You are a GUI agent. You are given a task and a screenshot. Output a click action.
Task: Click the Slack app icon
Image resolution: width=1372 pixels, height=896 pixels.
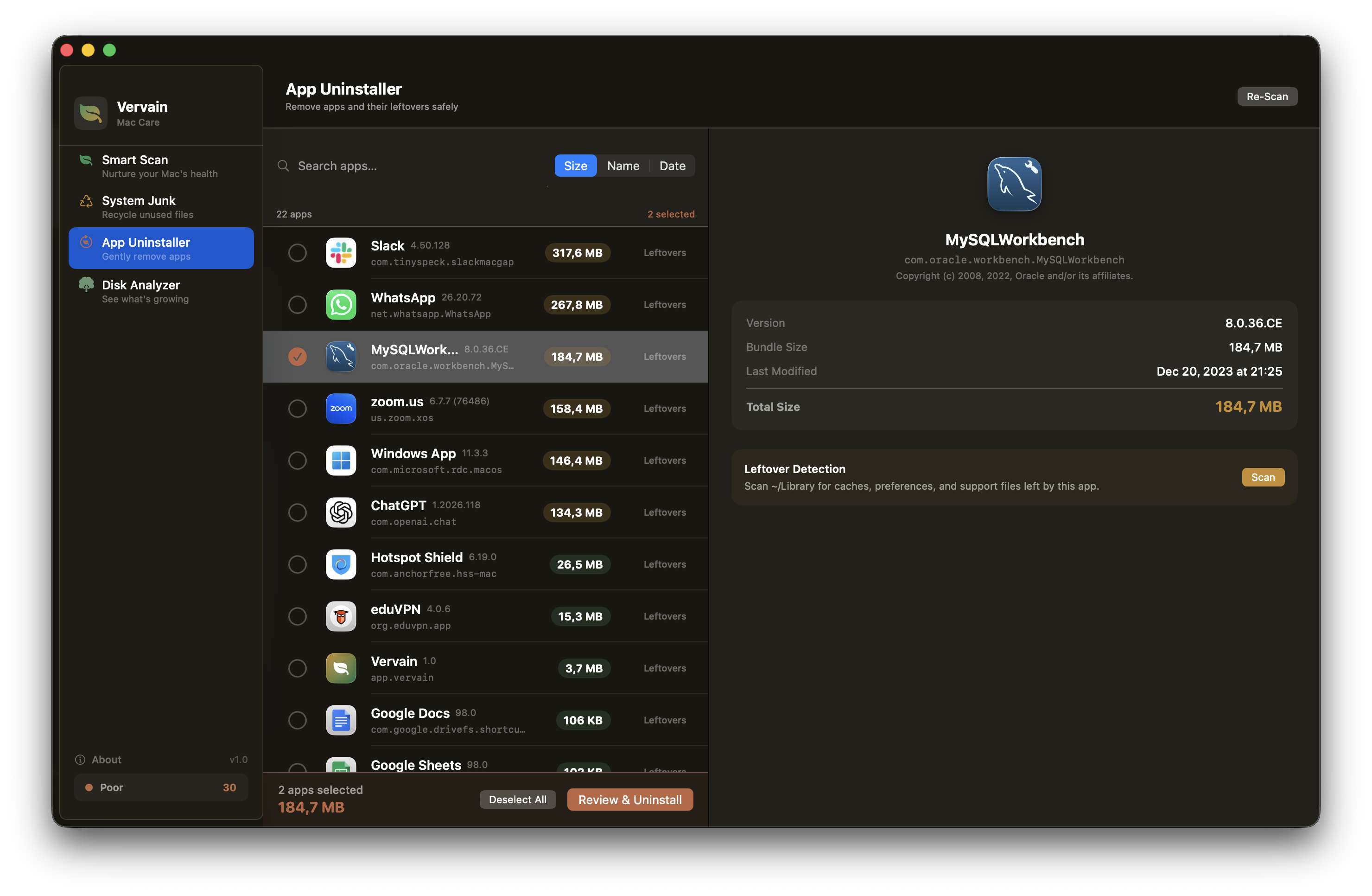(341, 253)
